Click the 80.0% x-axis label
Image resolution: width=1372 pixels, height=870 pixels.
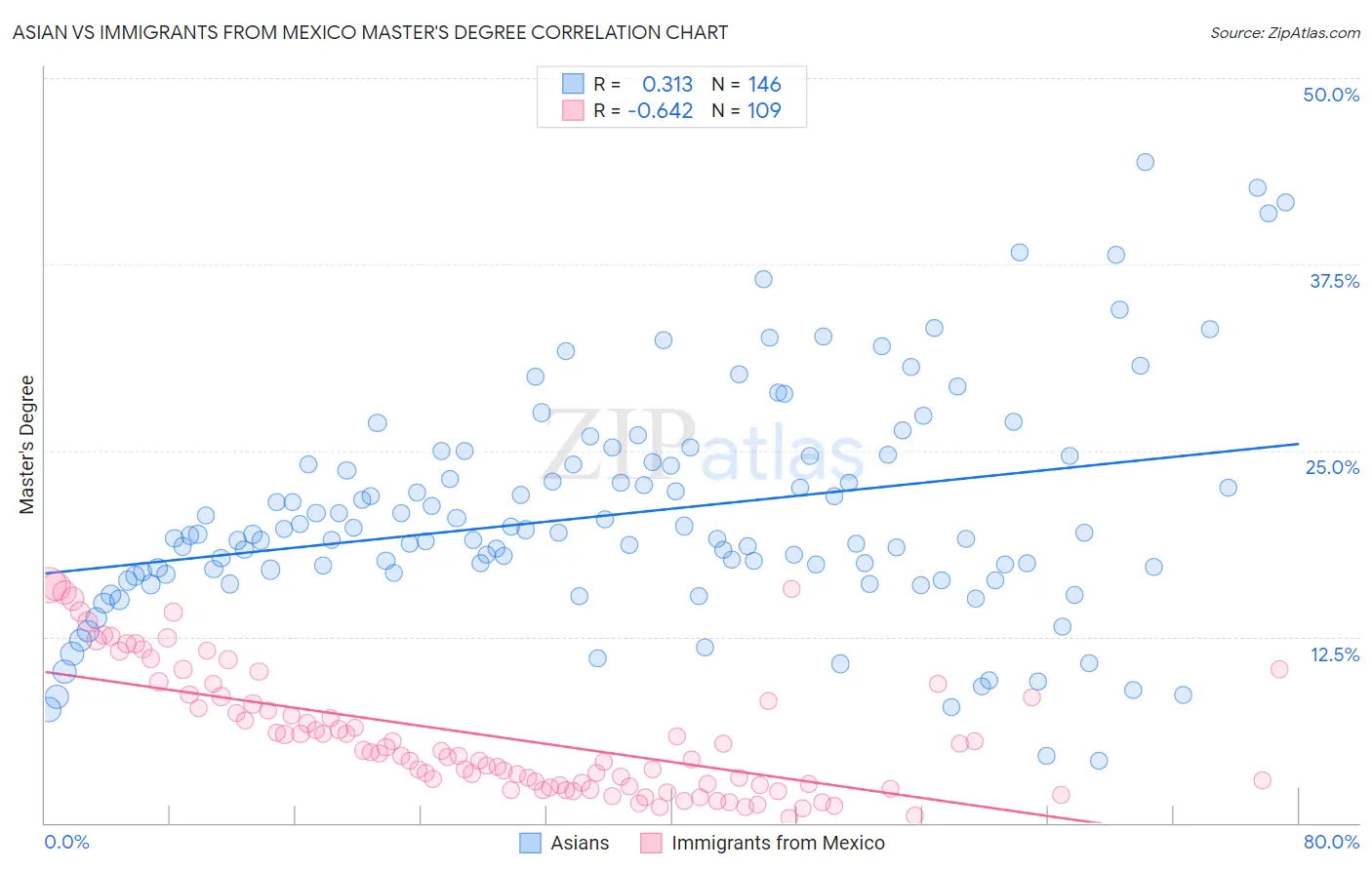(x=1331, y=842)
